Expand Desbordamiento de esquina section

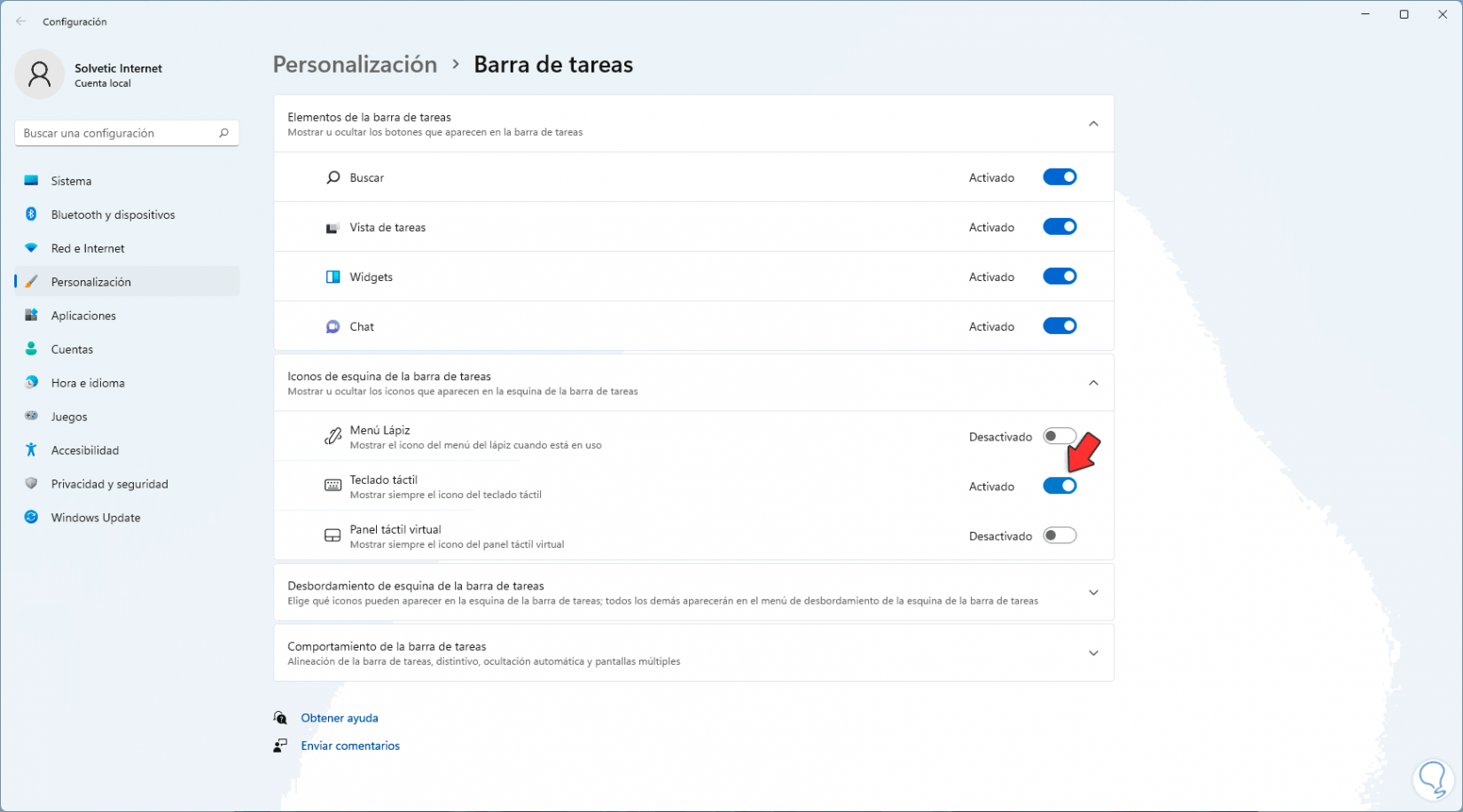[x=1093, y=592]
